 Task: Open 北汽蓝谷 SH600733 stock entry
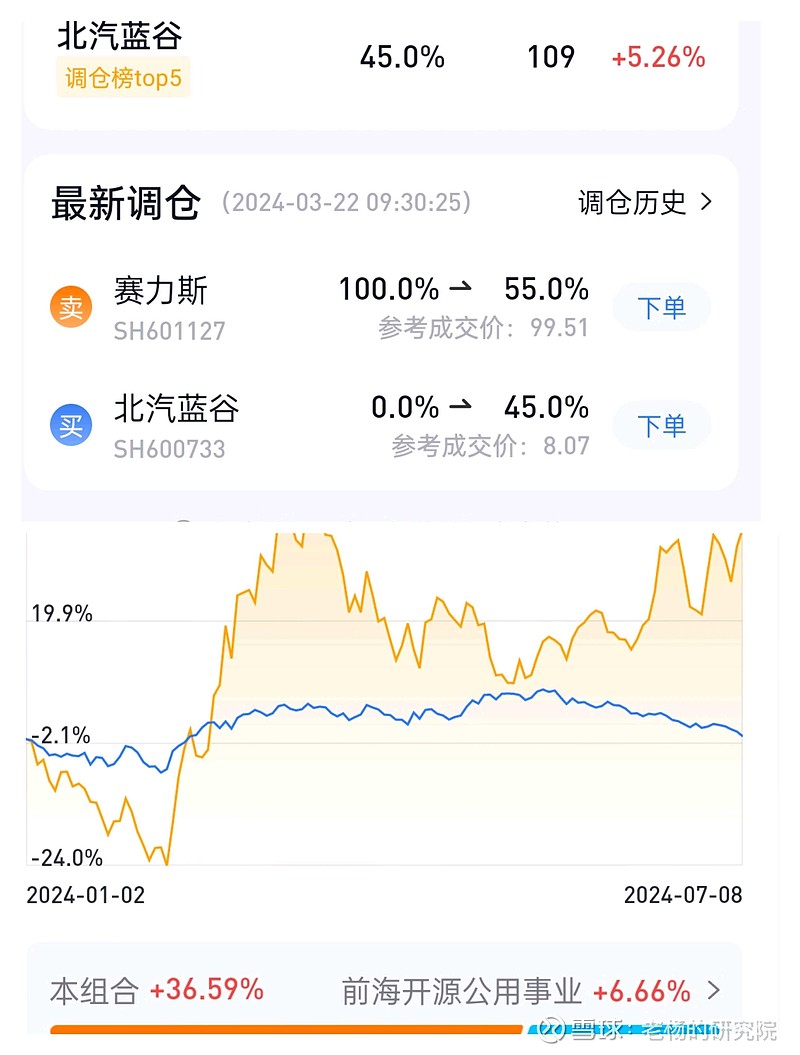[176, 427]
